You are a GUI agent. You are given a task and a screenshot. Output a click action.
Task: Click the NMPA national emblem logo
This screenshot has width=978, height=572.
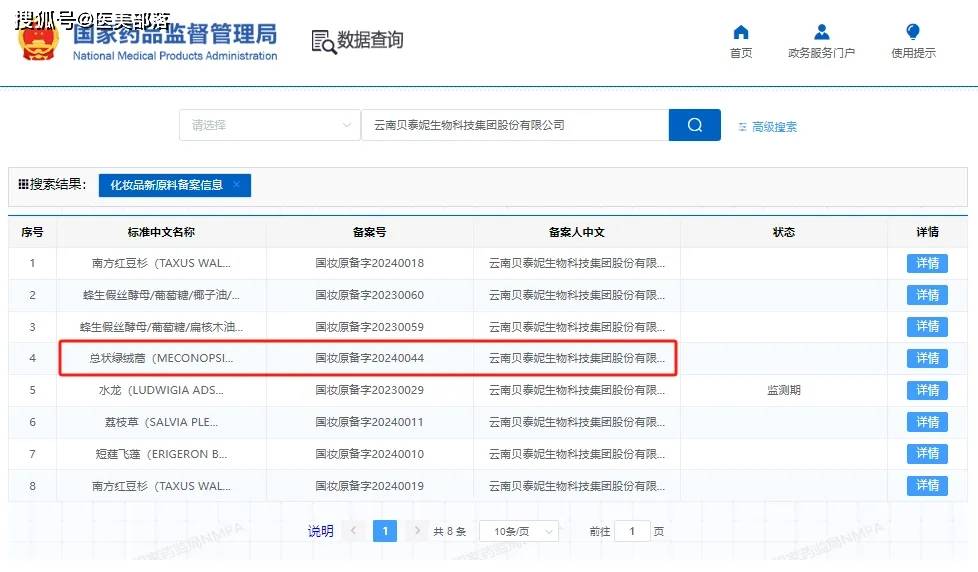[40, 42]
